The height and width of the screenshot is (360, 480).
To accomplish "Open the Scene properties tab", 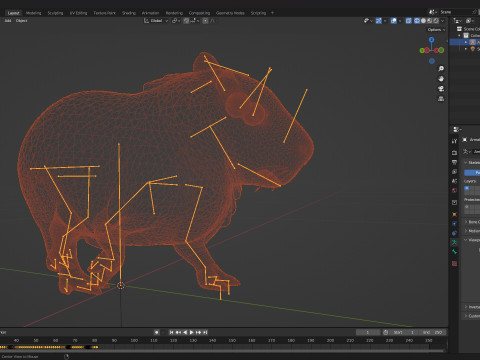I will tap(454, 181).
